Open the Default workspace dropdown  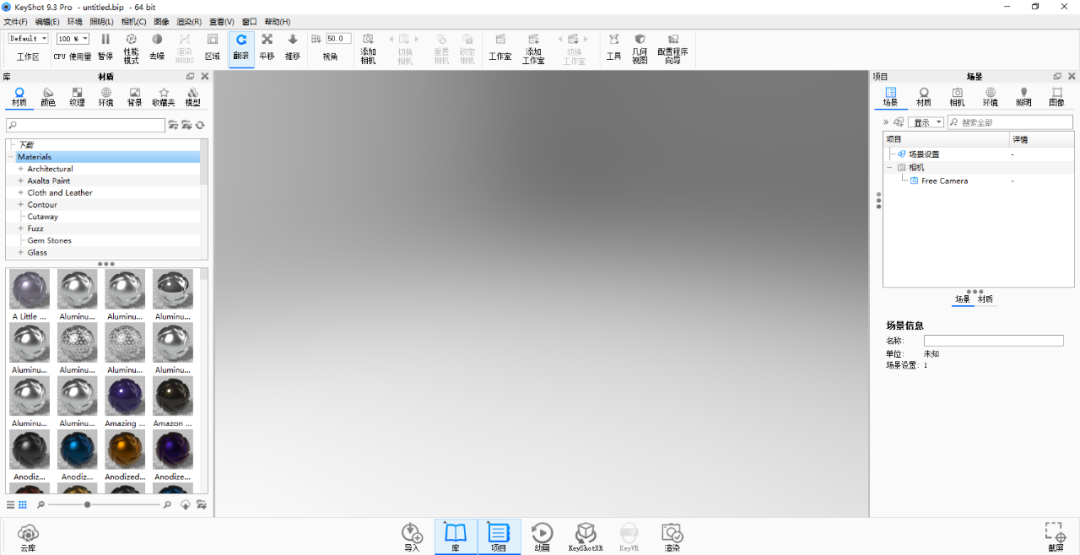click(28, 39)
